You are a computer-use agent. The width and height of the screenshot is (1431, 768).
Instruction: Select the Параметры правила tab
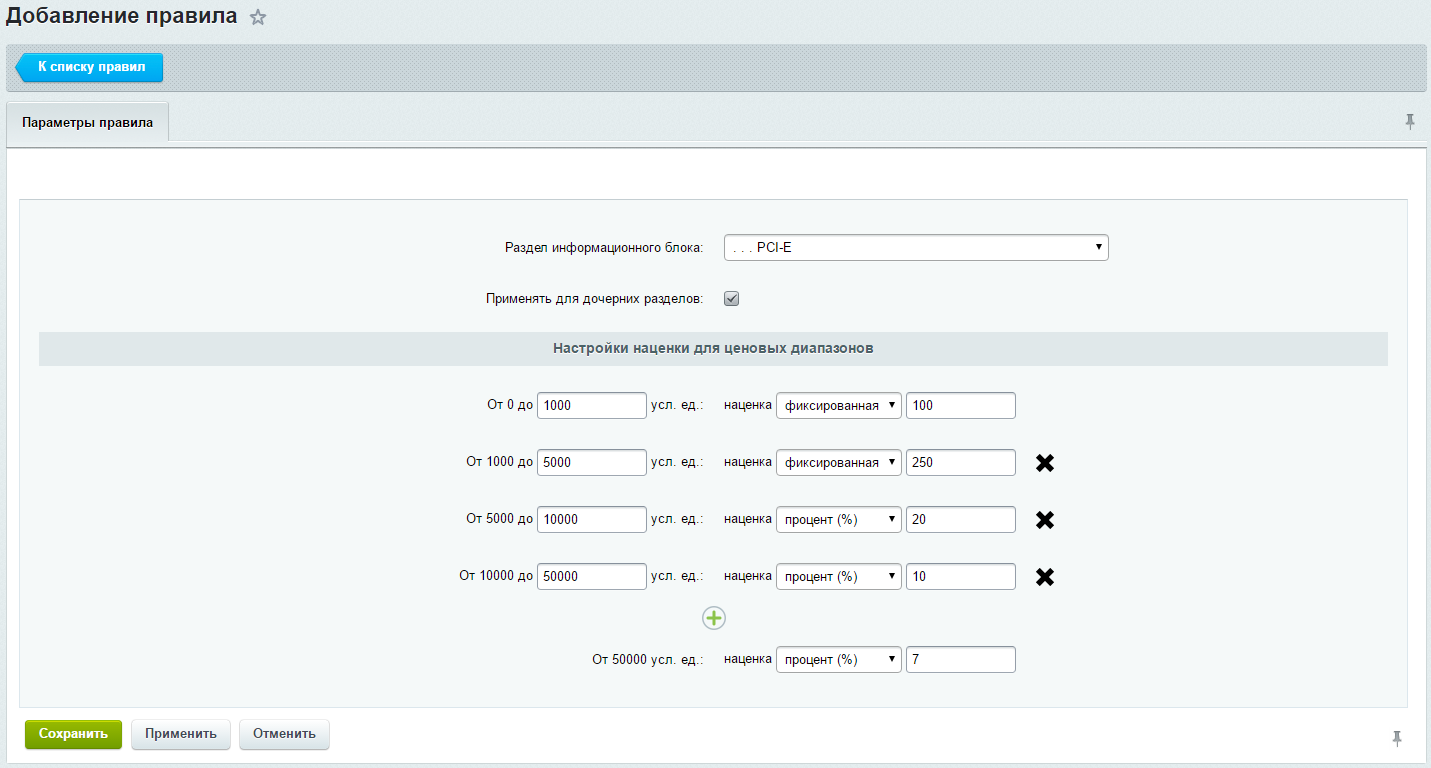88,122
